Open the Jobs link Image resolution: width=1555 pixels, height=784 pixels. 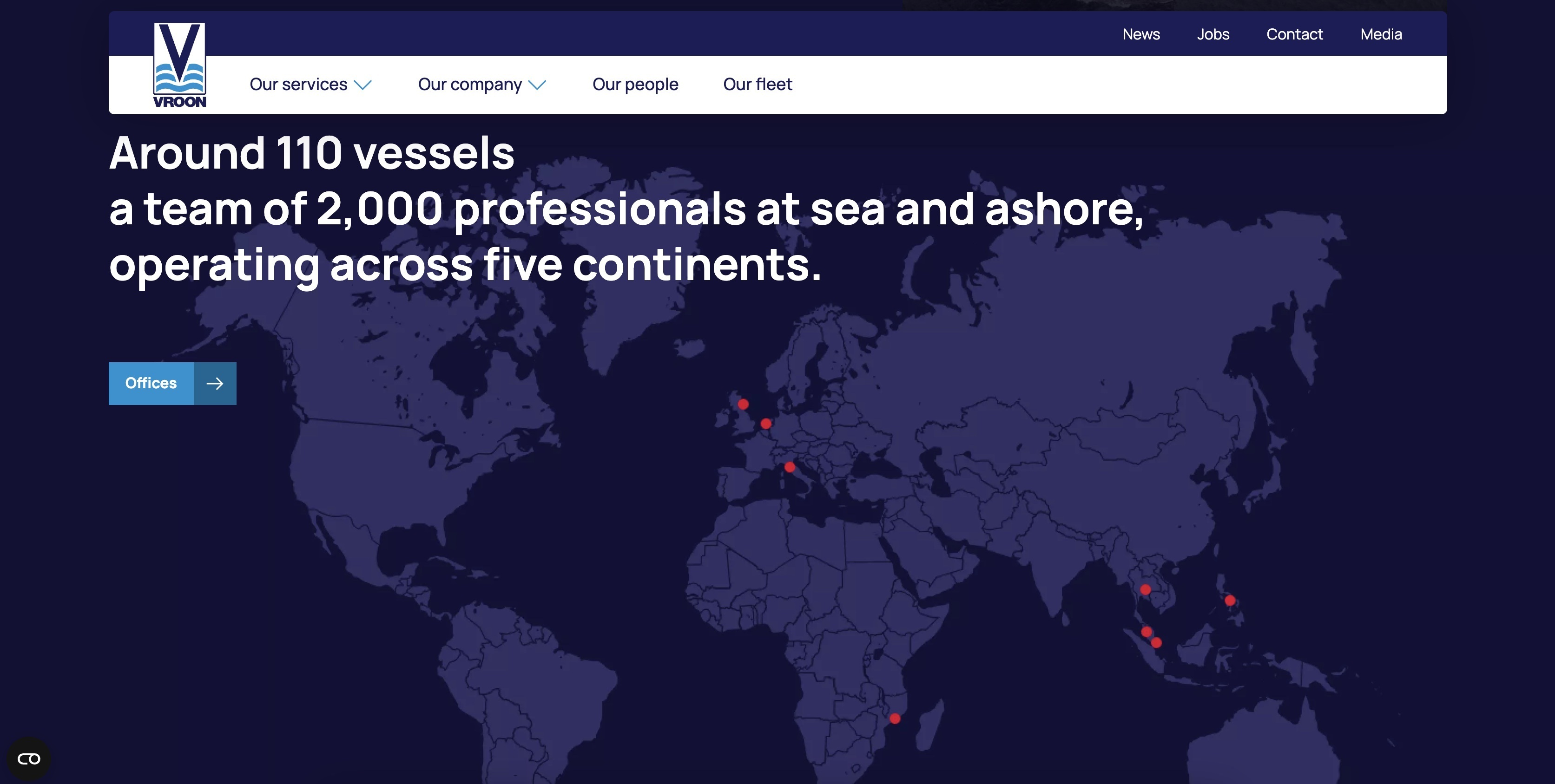[x=1213, y=34]
